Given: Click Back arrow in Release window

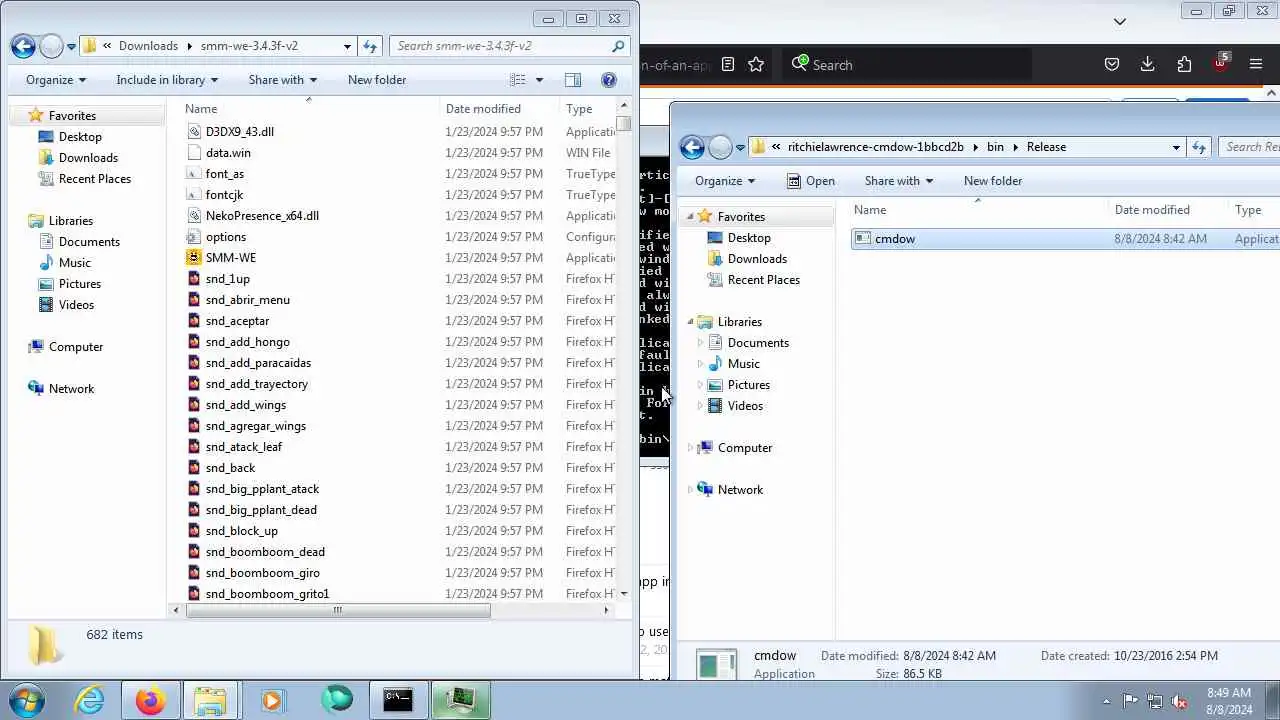Looking at the screenshot, I should tap(692, 147).
